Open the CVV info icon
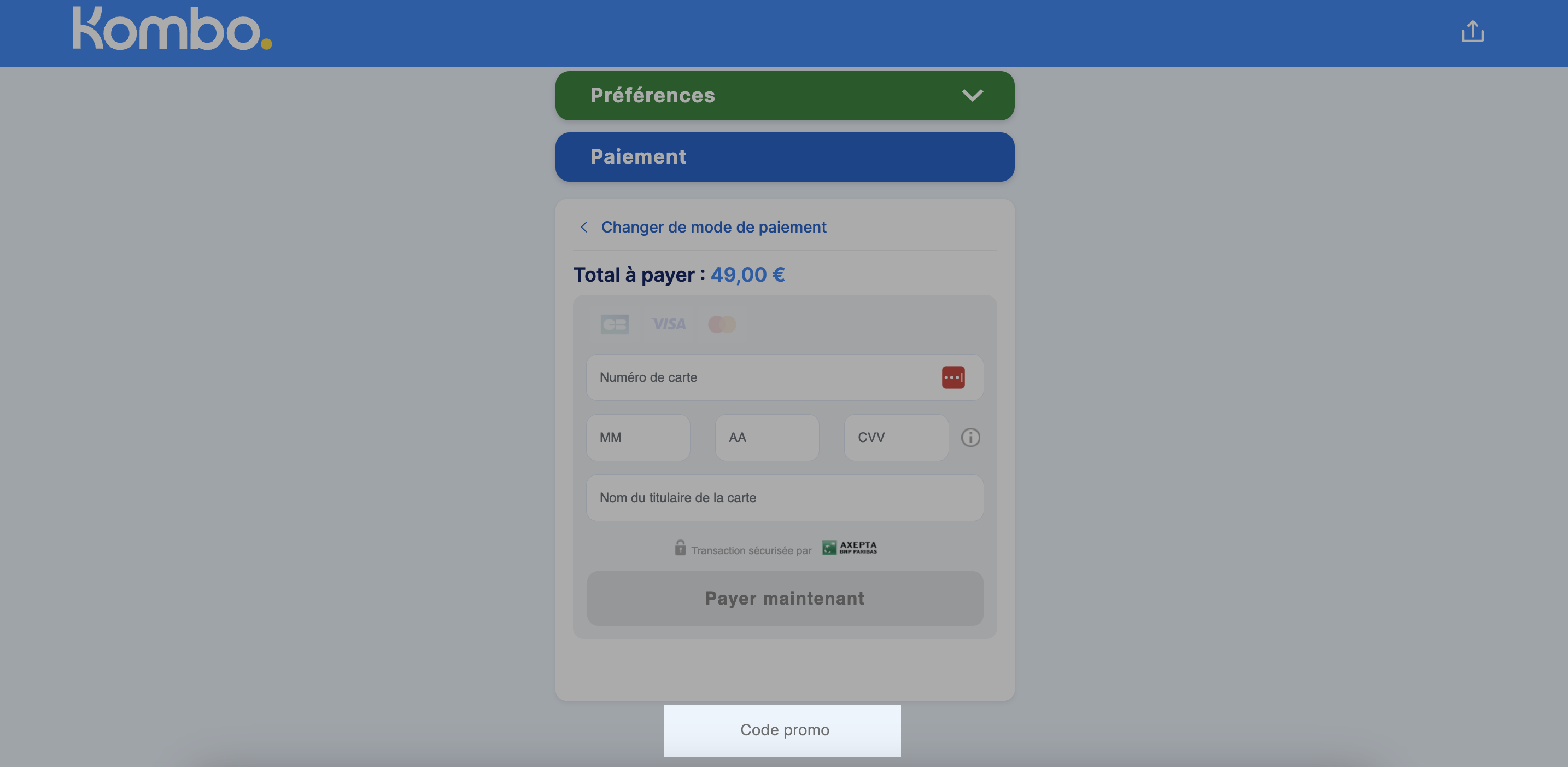The image size is (1568, 767). point(970,438)
